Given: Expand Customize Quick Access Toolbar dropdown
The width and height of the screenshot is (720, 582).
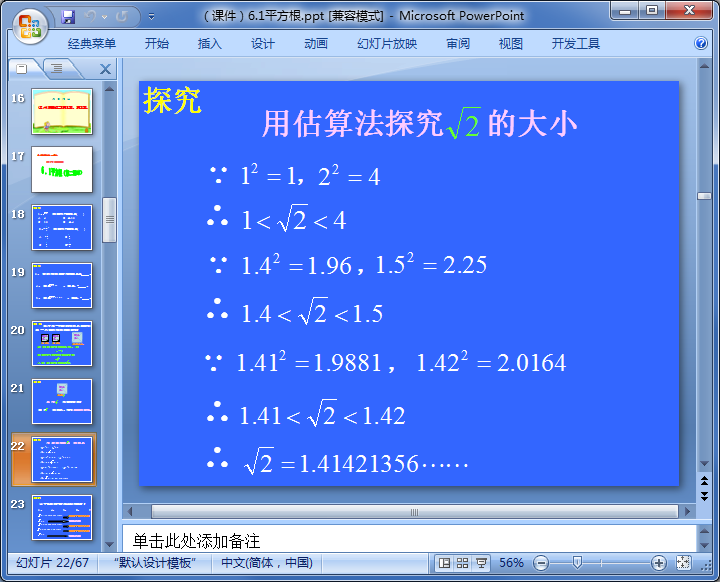Looking at the screenshot, I should (x=151, y=17).
